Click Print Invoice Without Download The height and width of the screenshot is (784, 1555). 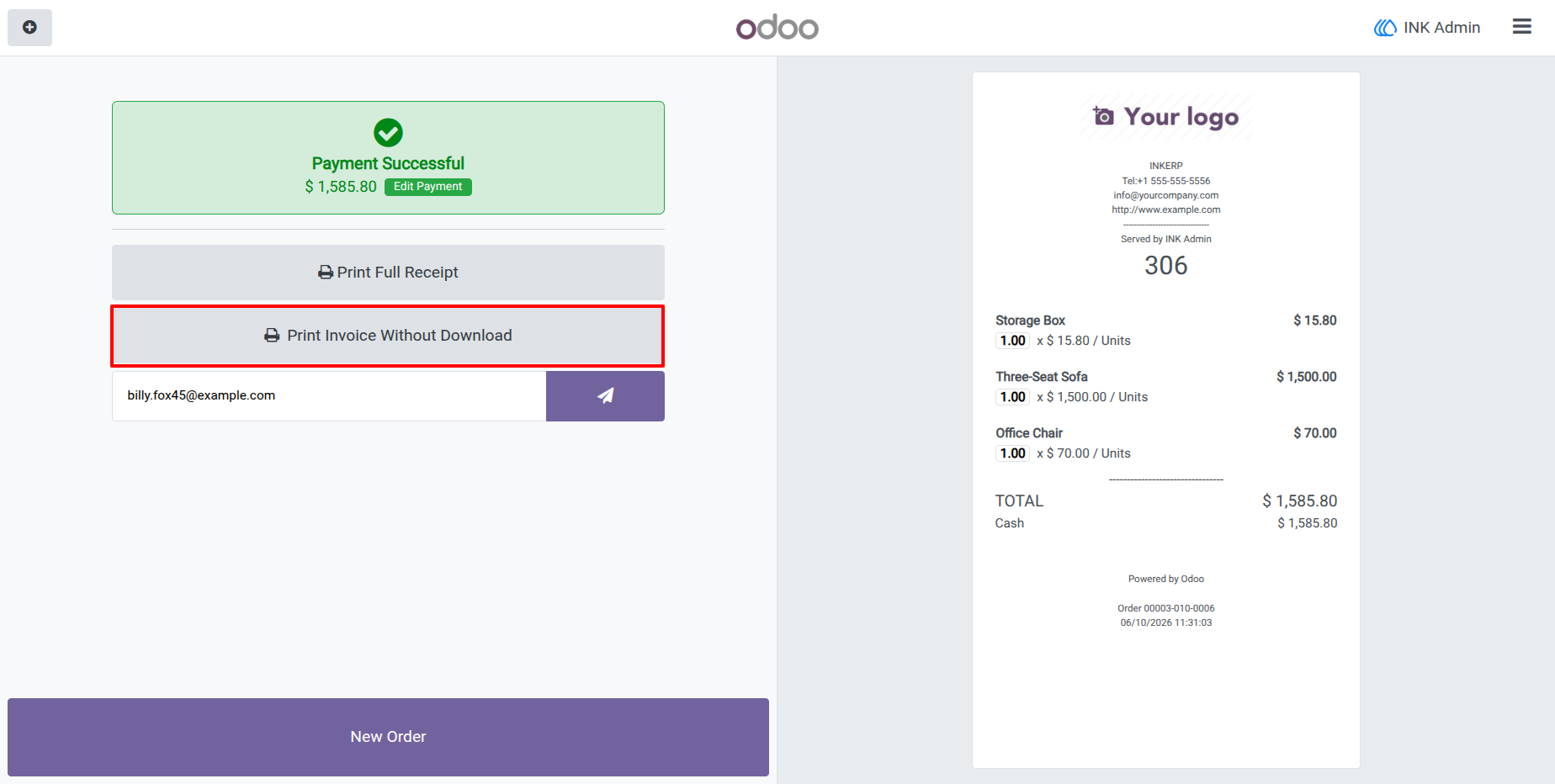point(388,336)
